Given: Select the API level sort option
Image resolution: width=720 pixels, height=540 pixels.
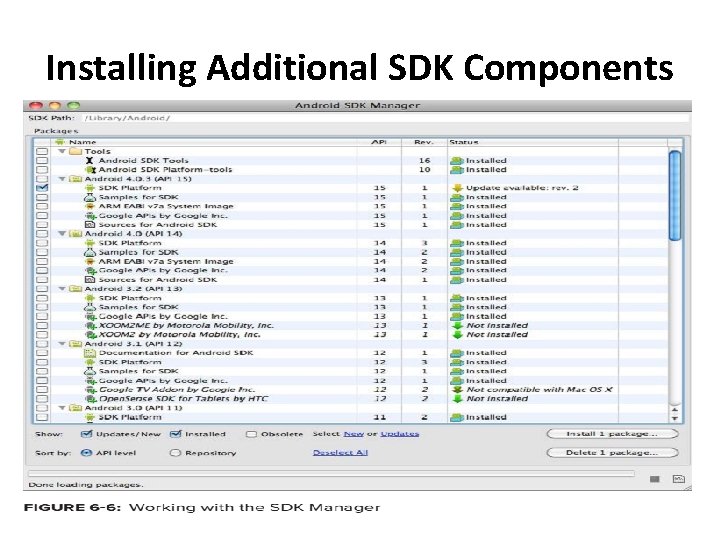Looking at the screenshot, I should pos(86,453).
